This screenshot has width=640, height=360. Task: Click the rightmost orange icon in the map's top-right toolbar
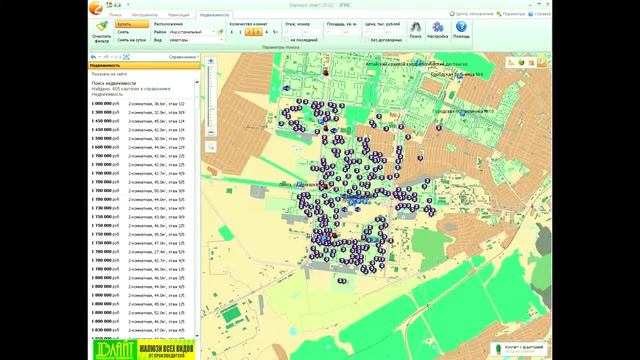click(x=541, y=62)
